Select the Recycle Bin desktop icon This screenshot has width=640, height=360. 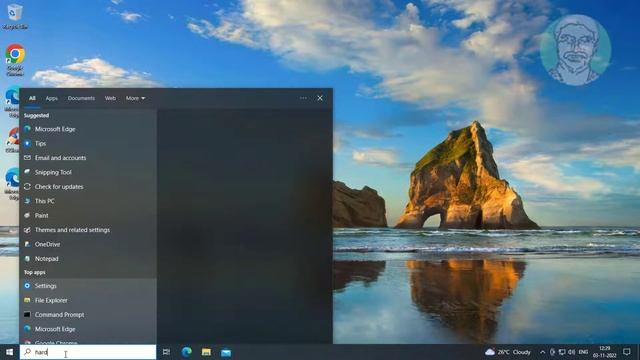click(x=15, y=17)
